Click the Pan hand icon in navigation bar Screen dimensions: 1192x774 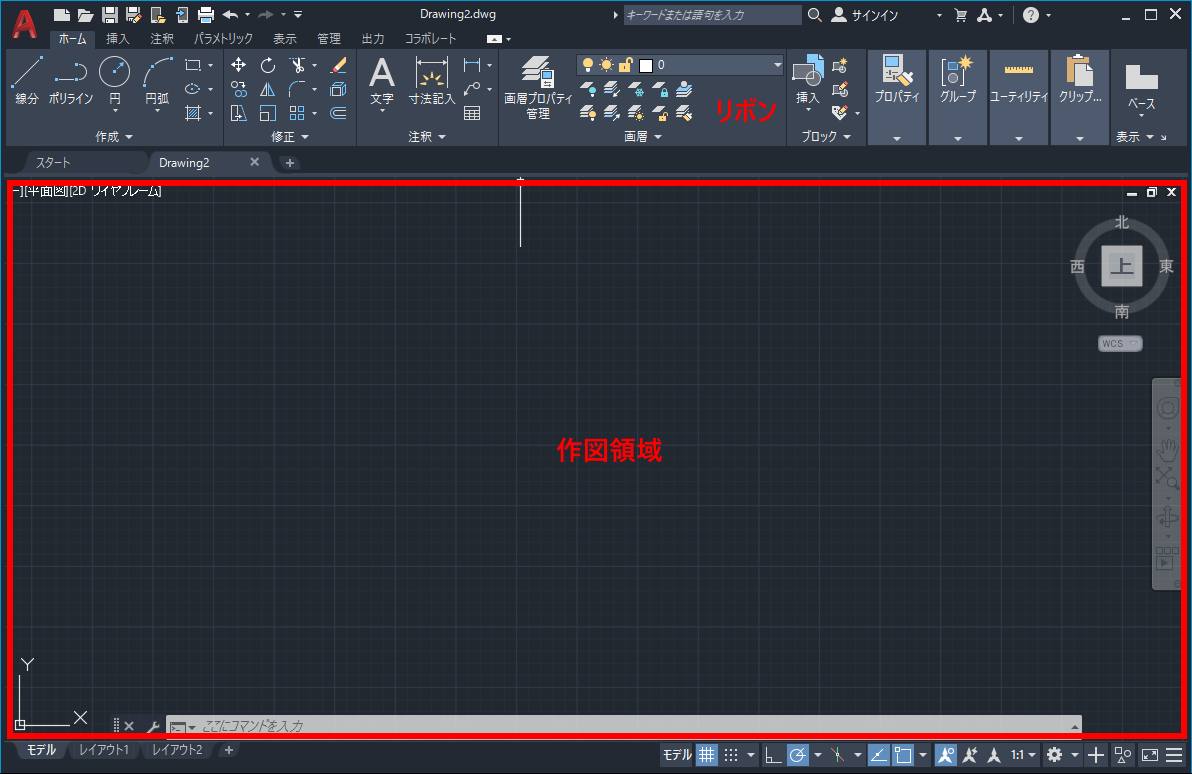[x=1168, y=451]
